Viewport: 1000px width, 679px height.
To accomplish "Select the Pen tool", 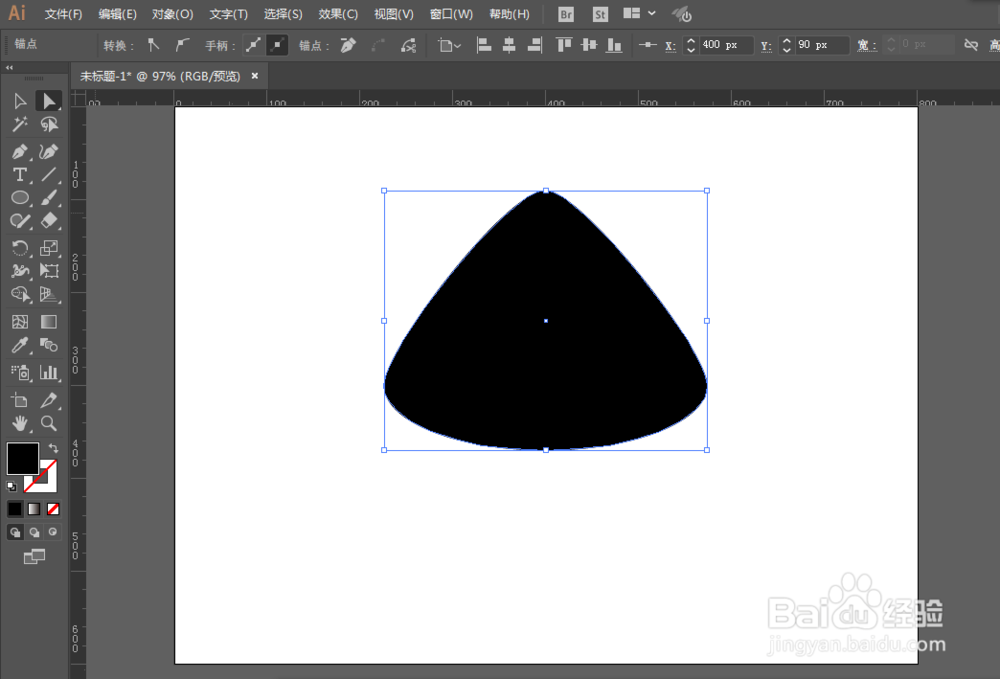I will click(20, 152).
